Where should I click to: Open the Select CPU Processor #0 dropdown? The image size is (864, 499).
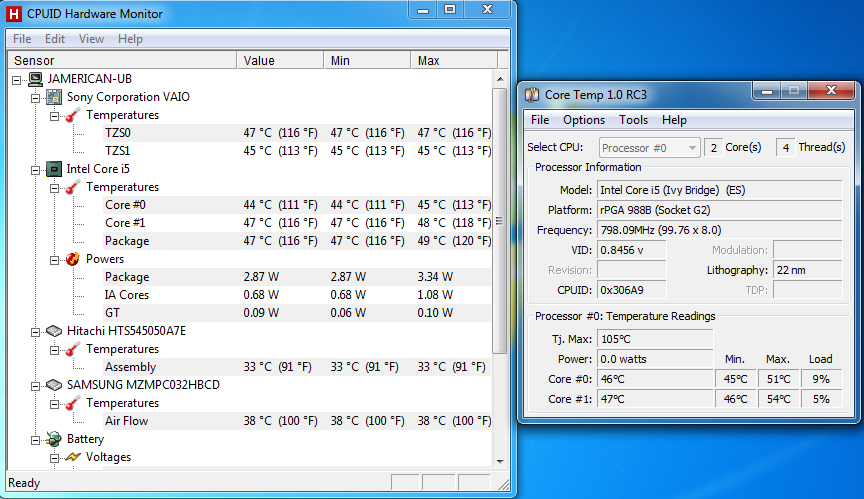(649, 148)
